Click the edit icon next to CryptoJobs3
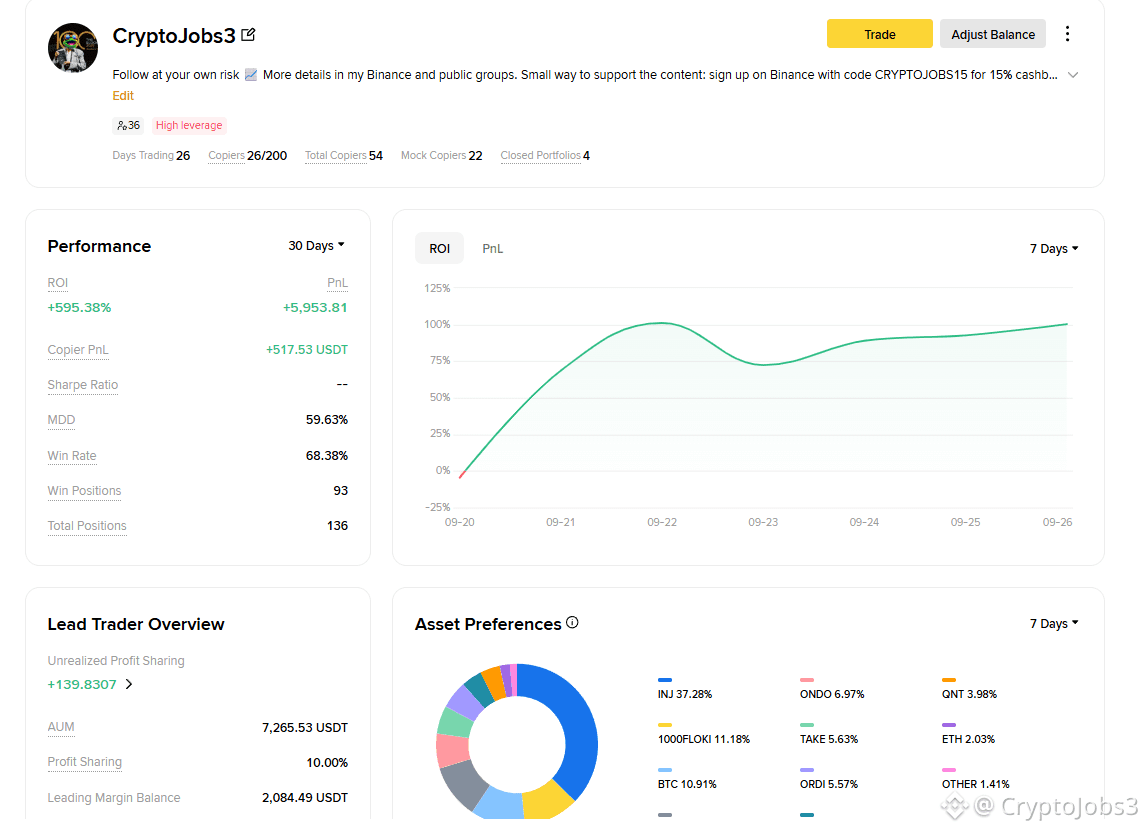 tap(248, 34)
